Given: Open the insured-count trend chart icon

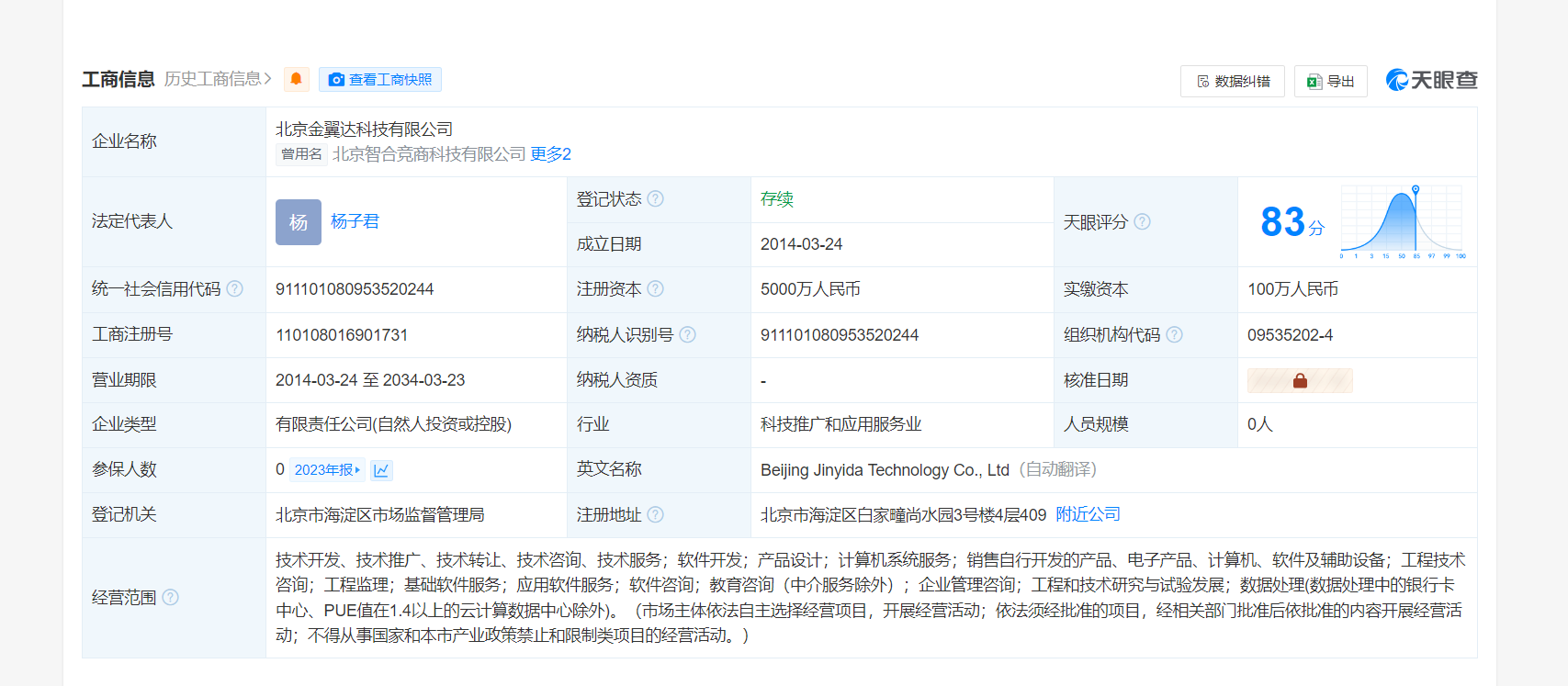Looking at the screenshot, I should point(381,470).
